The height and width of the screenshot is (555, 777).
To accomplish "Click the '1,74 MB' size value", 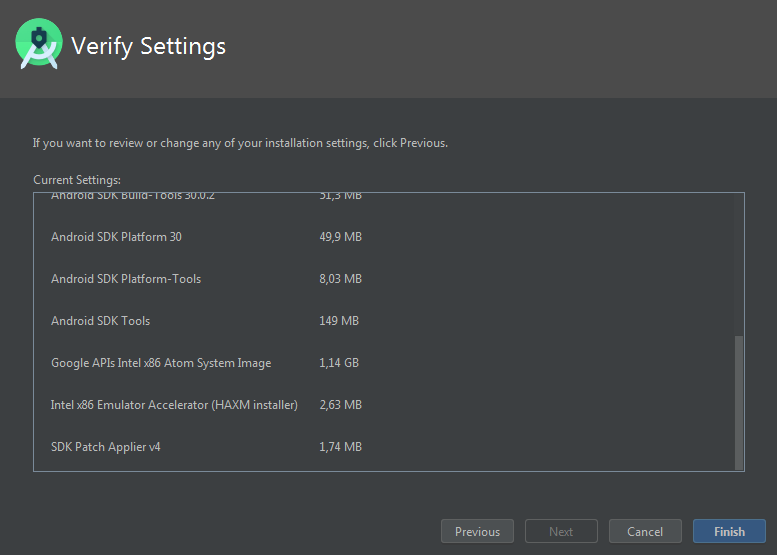I will point(340,447).
